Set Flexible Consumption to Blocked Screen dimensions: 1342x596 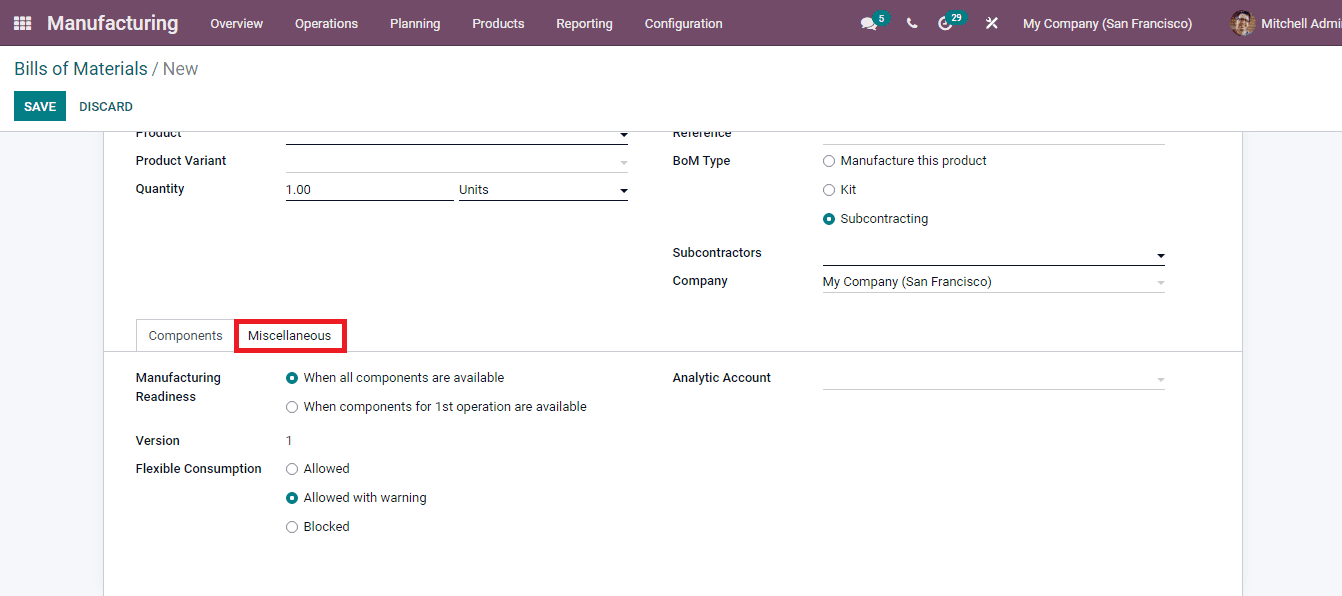click(x=291, y=527)
